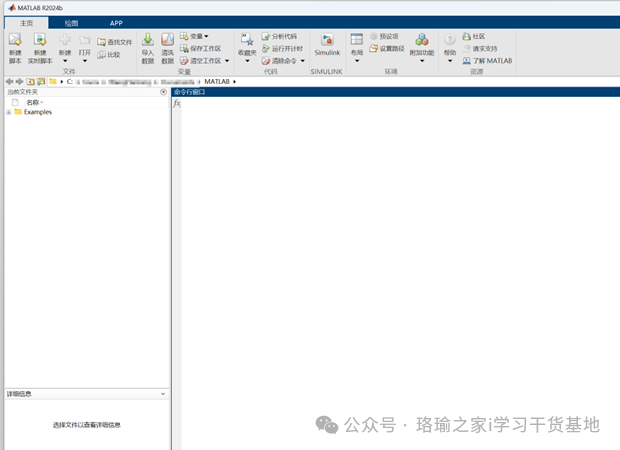Viewport: 620px width, 450px height.
Task: Click 请求支持 (Request Support)
Action: click(480, 48)
